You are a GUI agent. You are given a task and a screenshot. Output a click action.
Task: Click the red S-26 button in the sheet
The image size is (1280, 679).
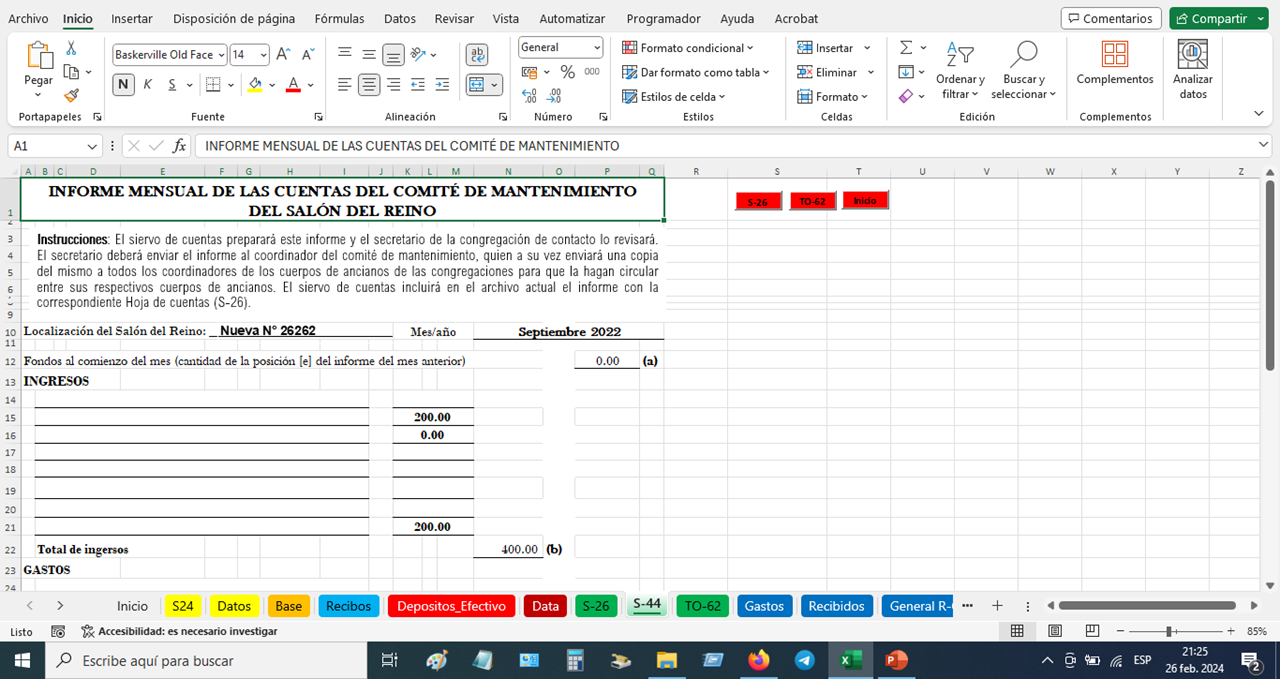[x=758, y=201]
